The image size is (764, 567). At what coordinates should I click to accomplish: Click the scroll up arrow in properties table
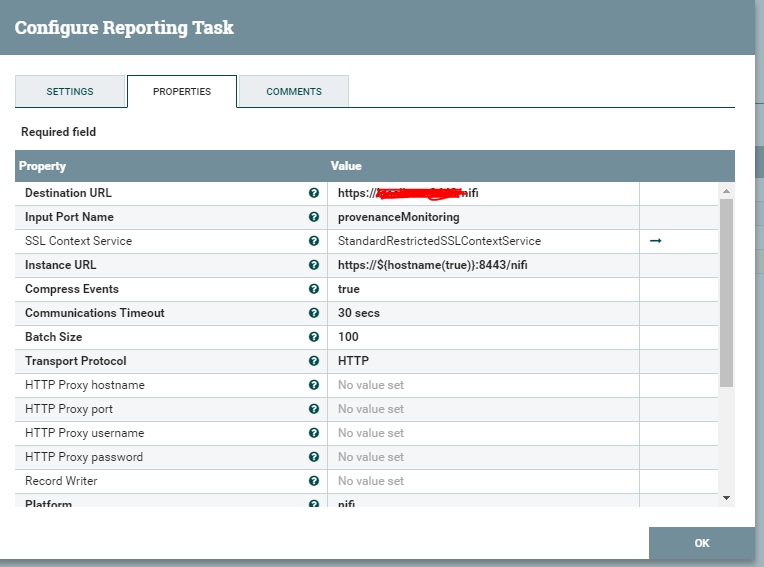pos(727,190)
